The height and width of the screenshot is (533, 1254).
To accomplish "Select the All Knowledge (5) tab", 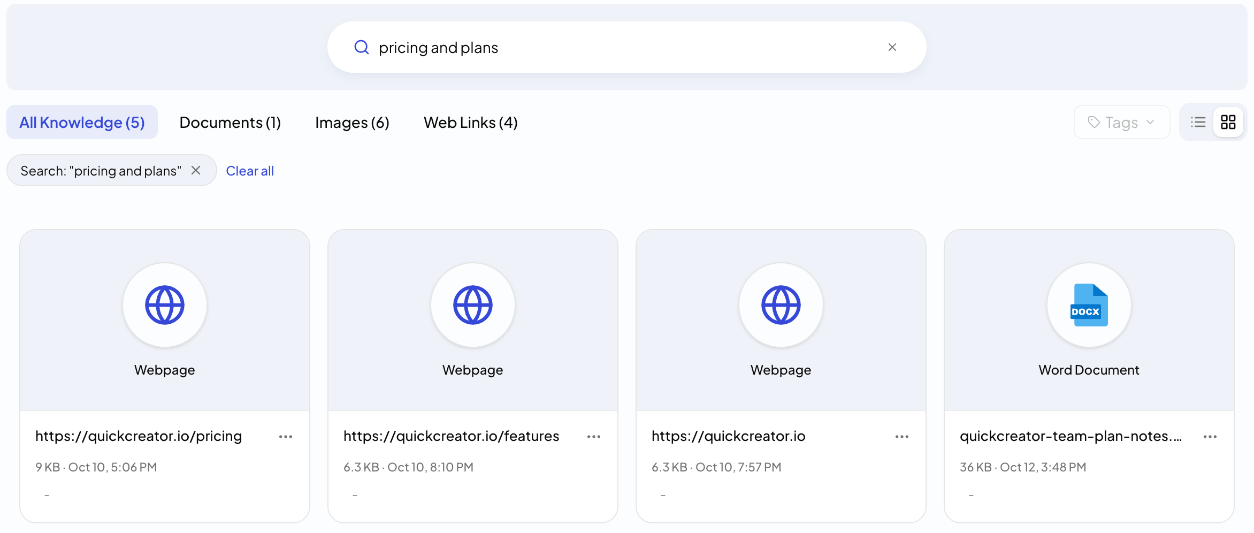I will click(82, 122).
